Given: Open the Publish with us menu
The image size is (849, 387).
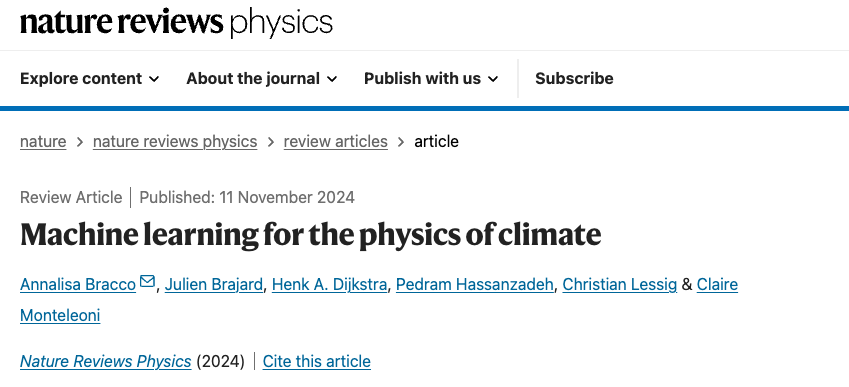Looking at the screenshot, I should tap(431, 79).
